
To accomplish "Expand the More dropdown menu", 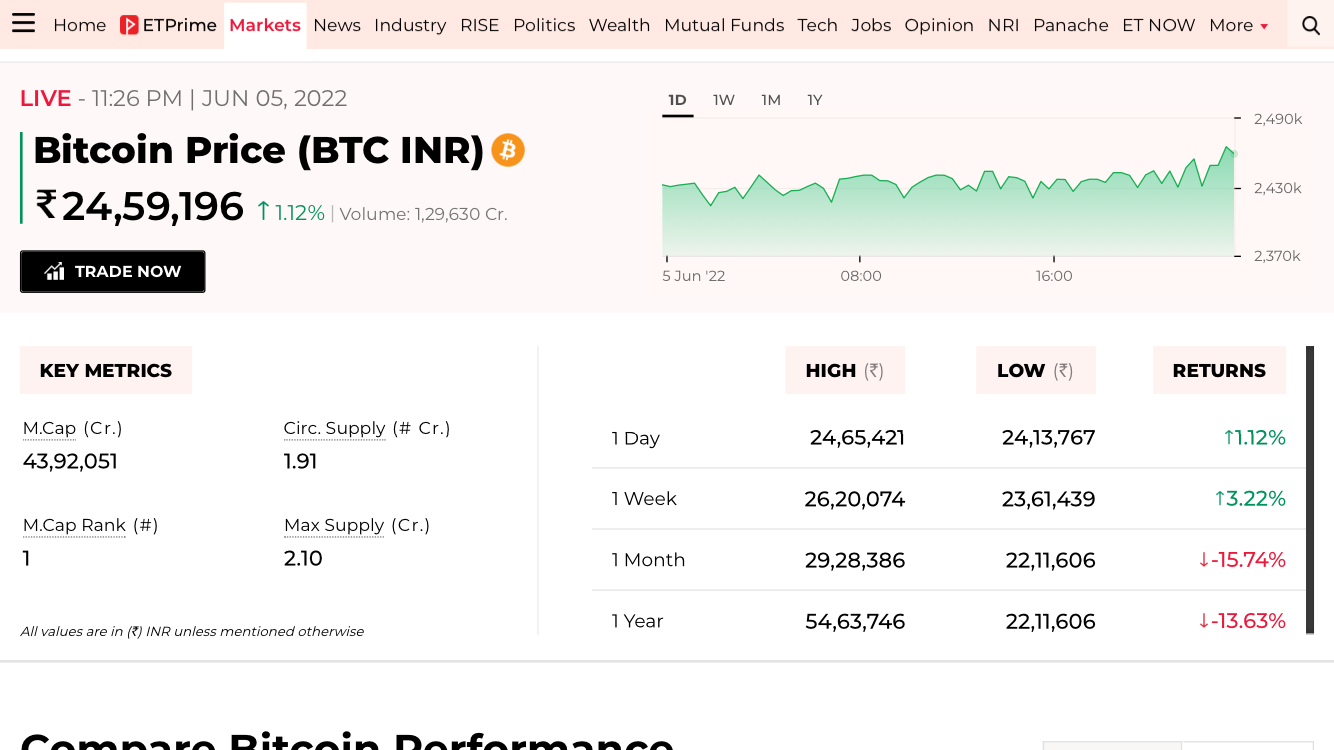I will (x=1238, y=25).
